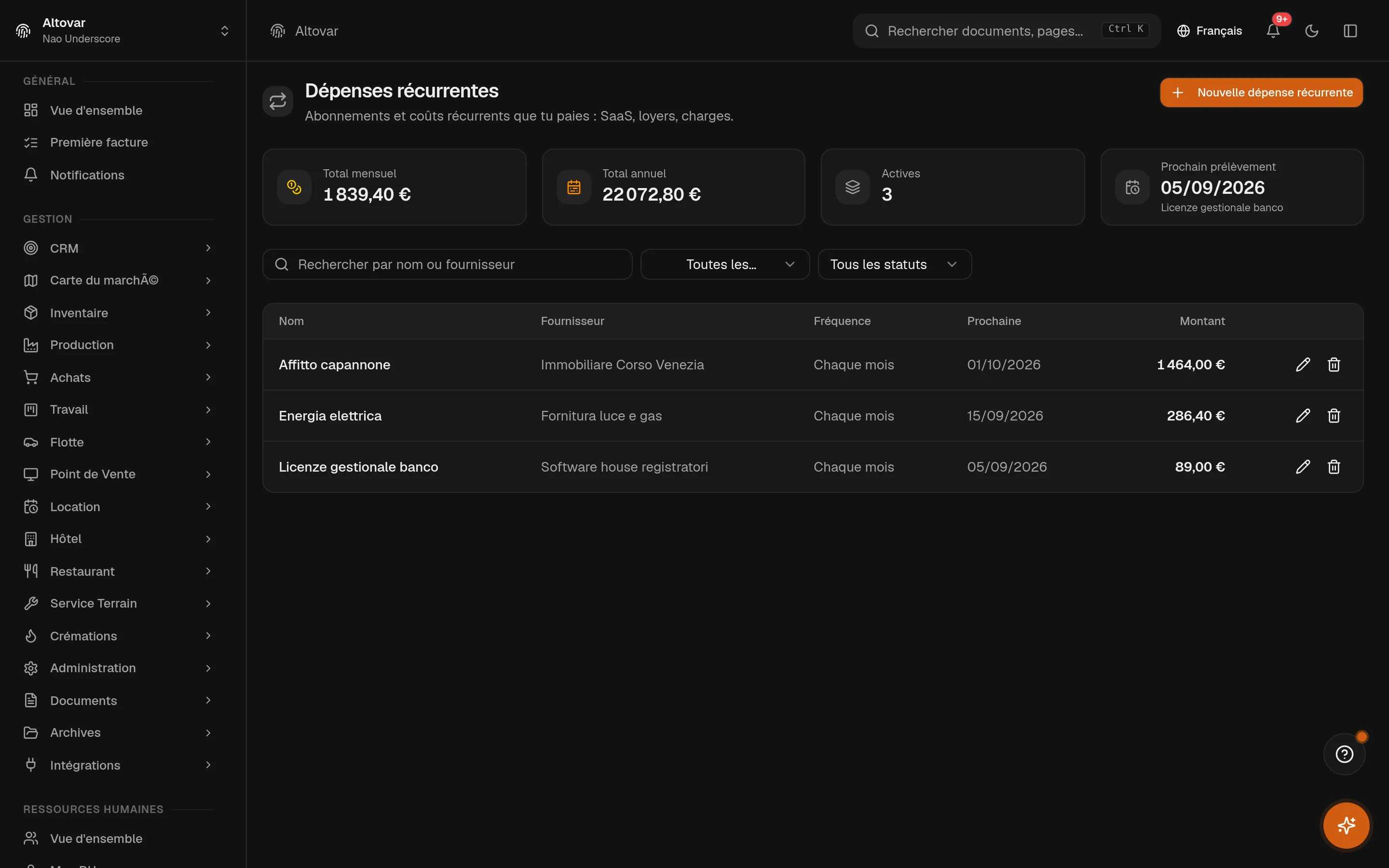
Task: Delete the Energia elettrica expense
Action: click(x=1334, y=416)
